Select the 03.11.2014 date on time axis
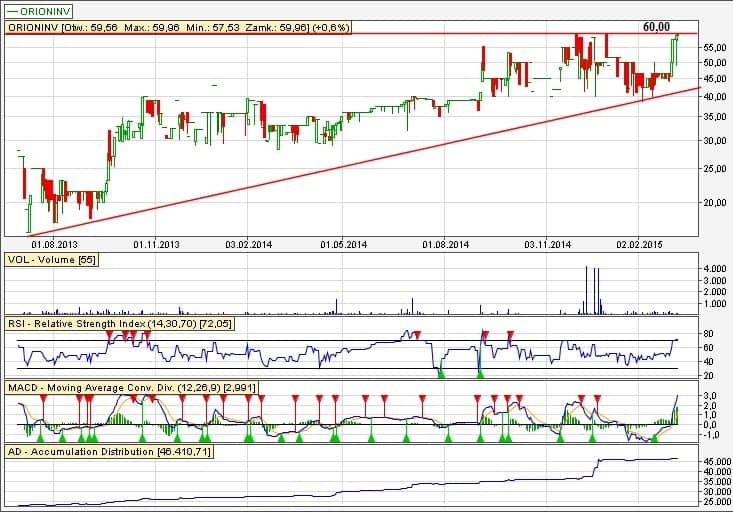 547,243
